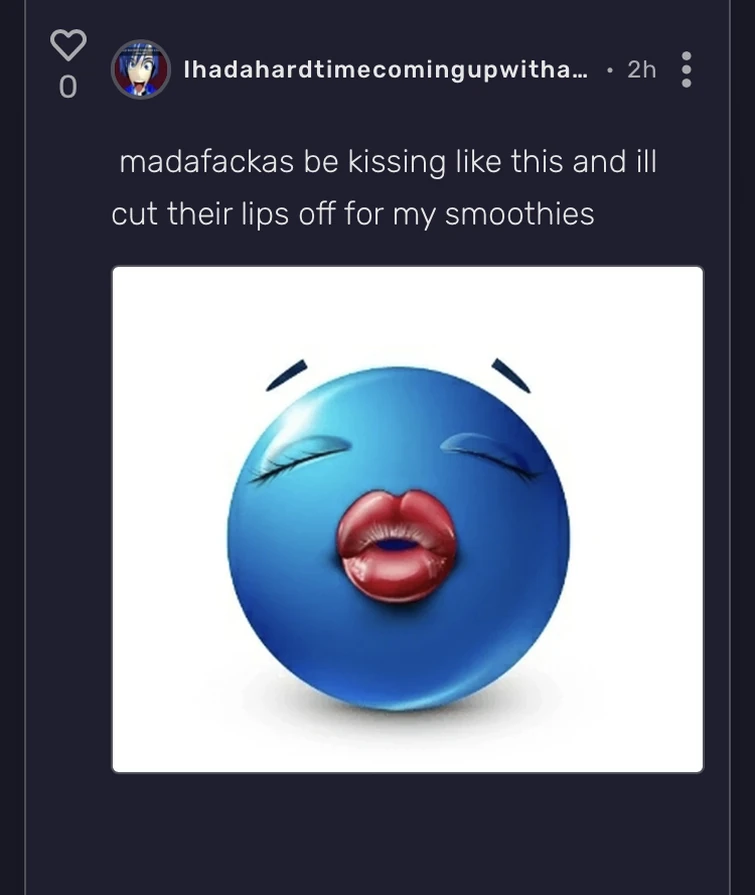Click the right raised eyebrow above emoji

[x=511, y=375]
